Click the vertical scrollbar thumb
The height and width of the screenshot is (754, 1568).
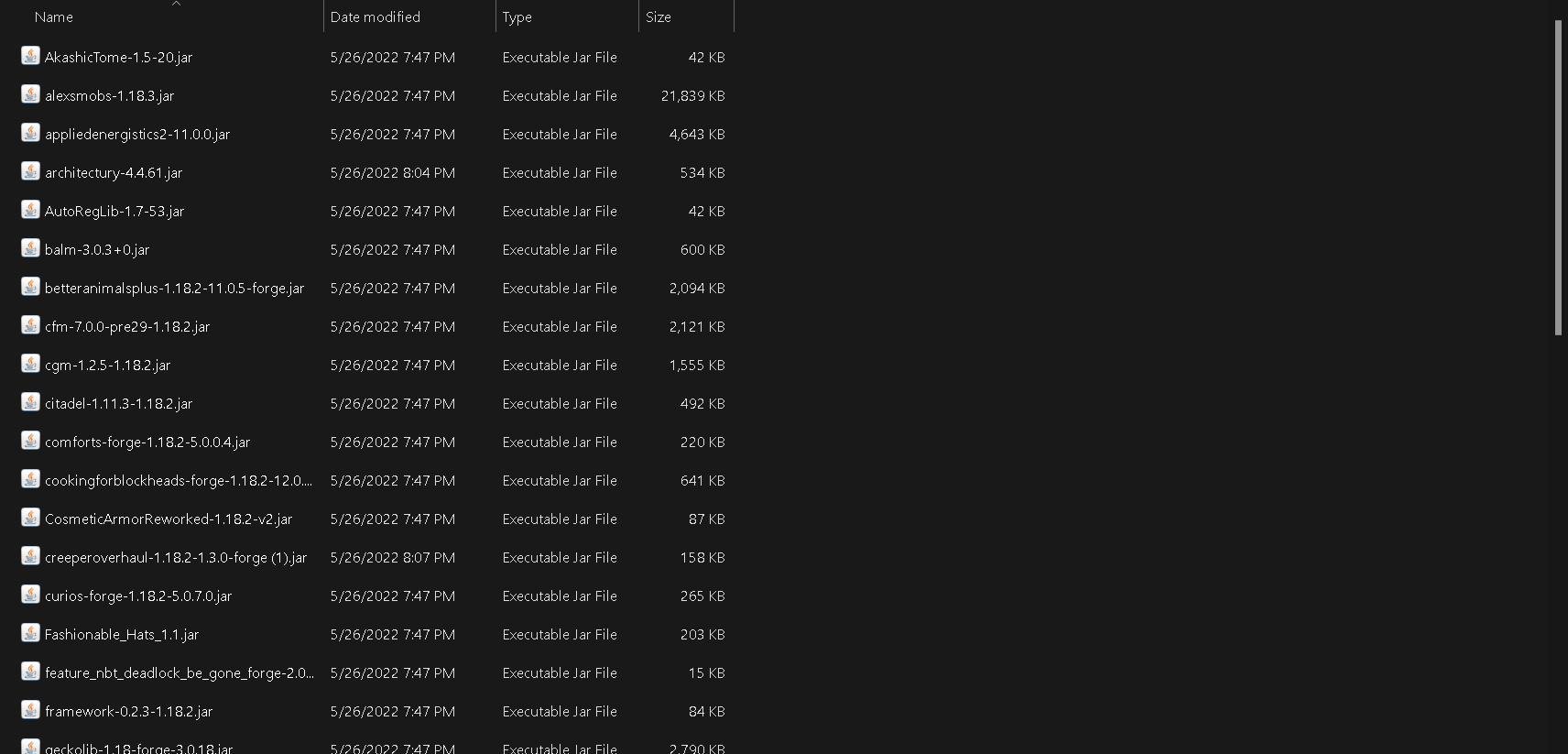(1558, 178)
